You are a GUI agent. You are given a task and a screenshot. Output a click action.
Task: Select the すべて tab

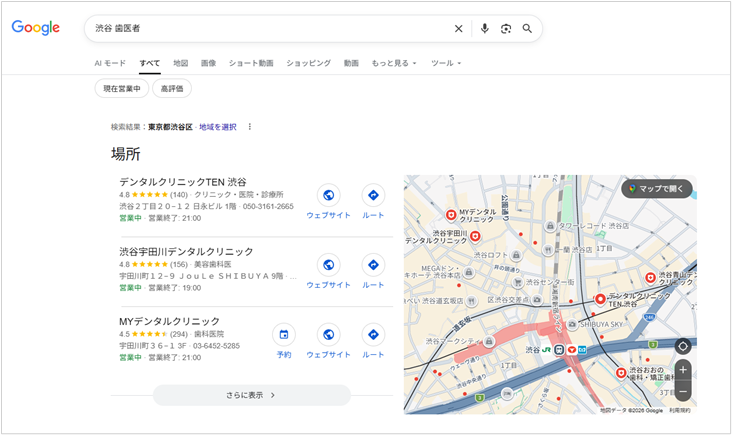149,63
